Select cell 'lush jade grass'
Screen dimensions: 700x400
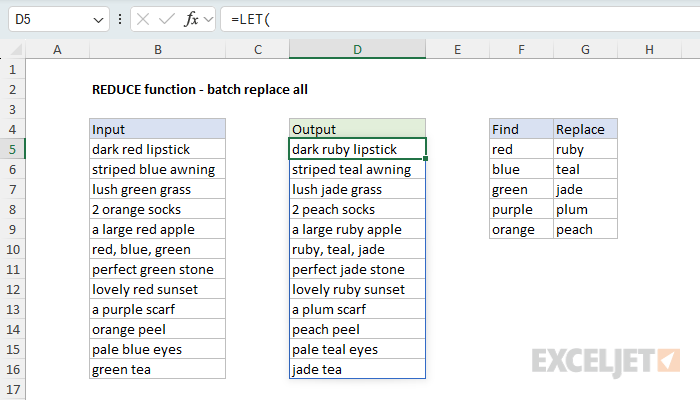pyautogui.click(x=358, y=189)
